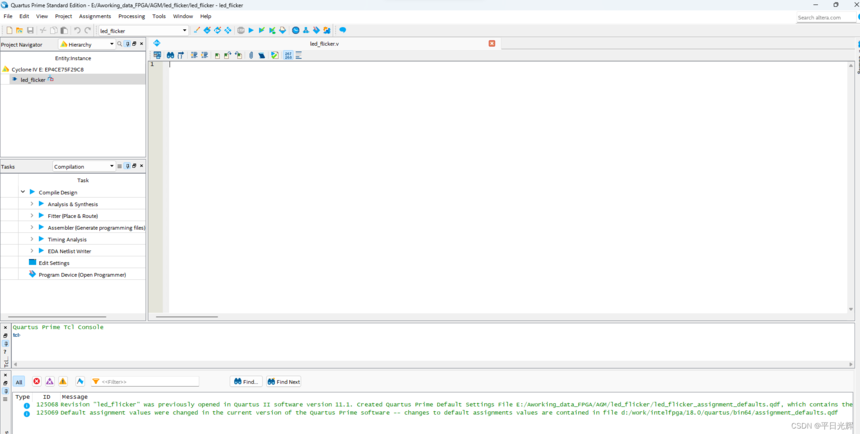Start Analysis & Synthesis from the main toolbar
860x434 pixels.
point(262,30)
